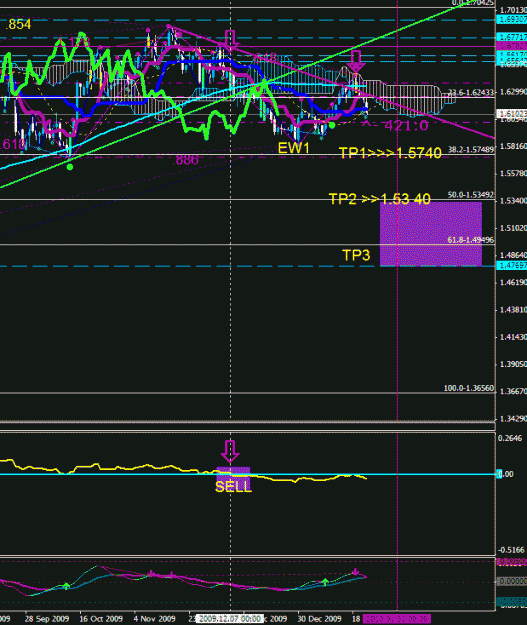Select the yellow TP1>>>1.5740 text label

click(390, 153)
